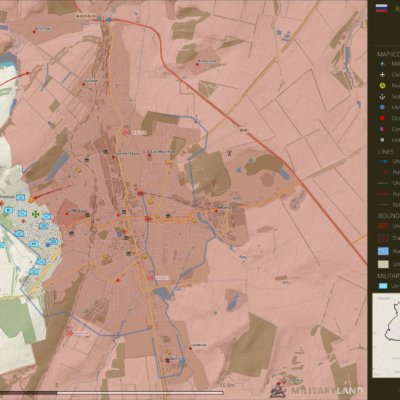Click the Russian flag in the legend

coord(380,8)
